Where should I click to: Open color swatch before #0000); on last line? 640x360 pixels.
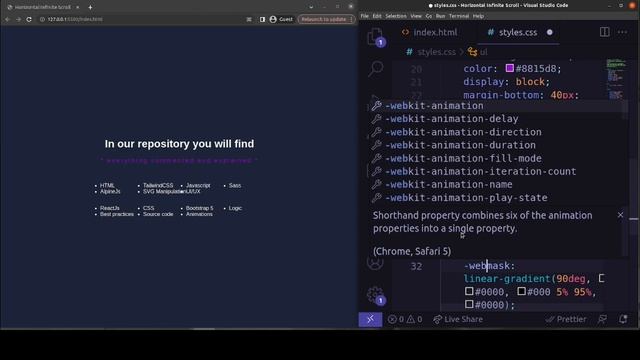click(469, 304)
